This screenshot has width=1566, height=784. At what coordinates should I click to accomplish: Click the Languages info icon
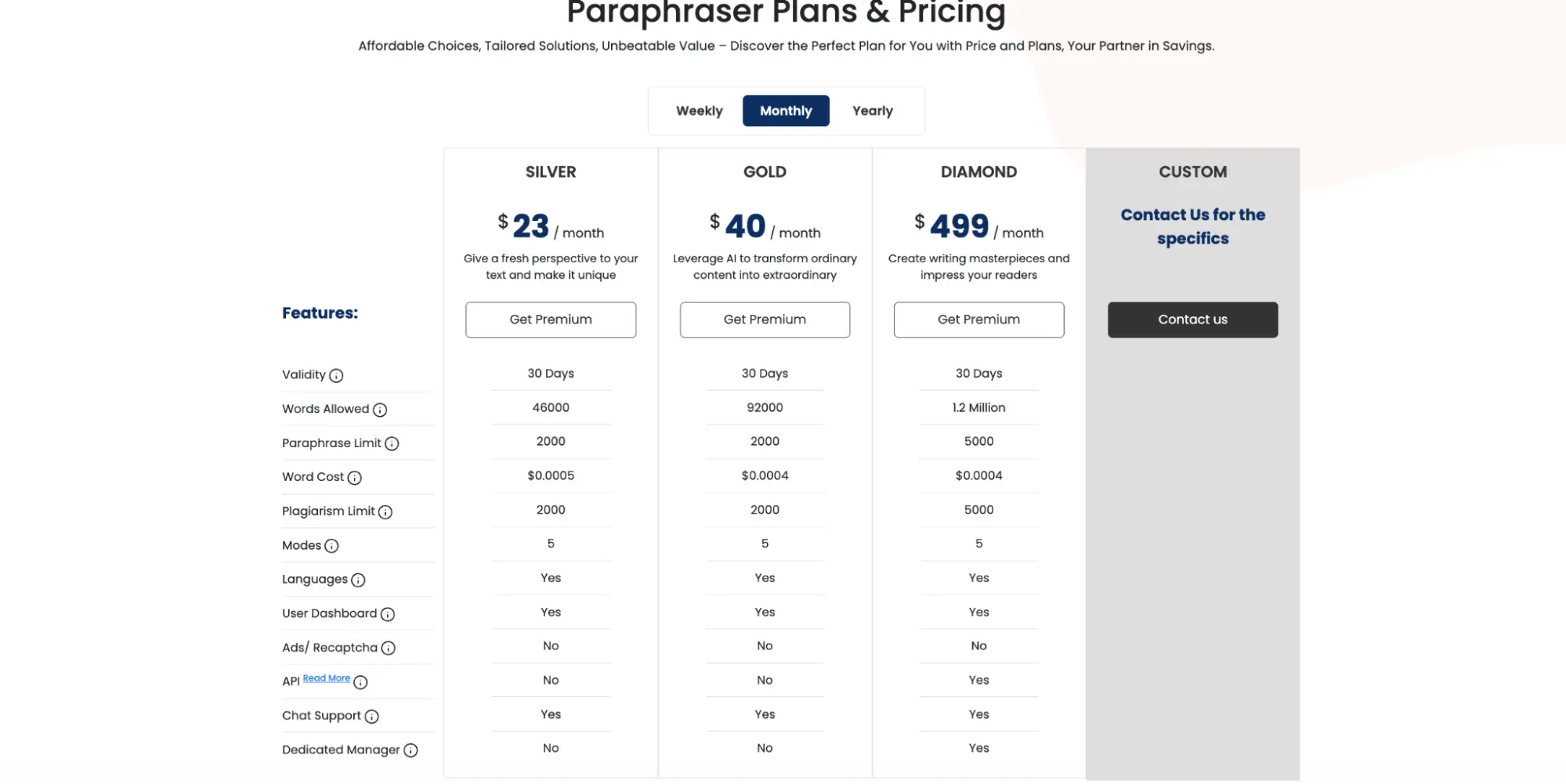click(x=358, y=580)
